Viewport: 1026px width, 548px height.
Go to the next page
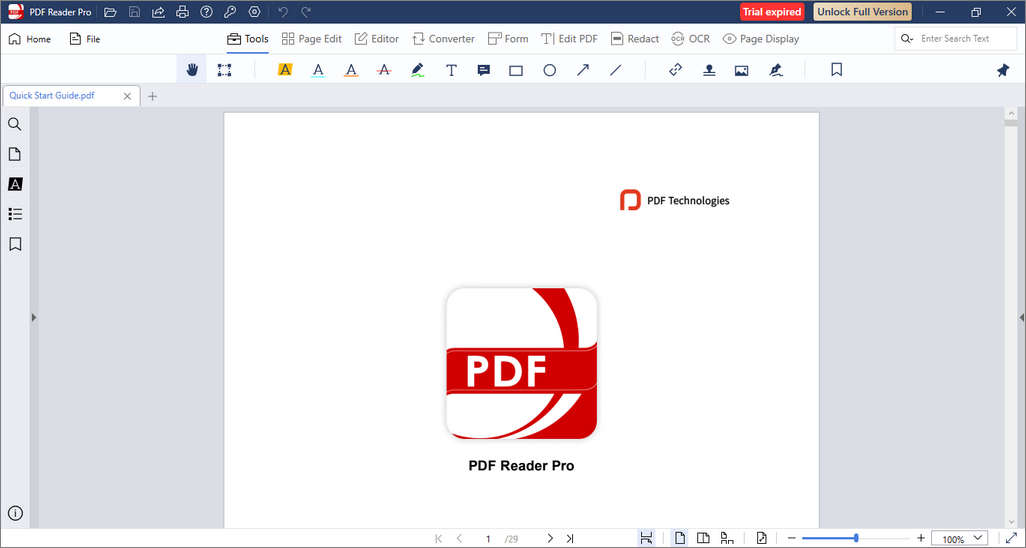click(550, 538)
